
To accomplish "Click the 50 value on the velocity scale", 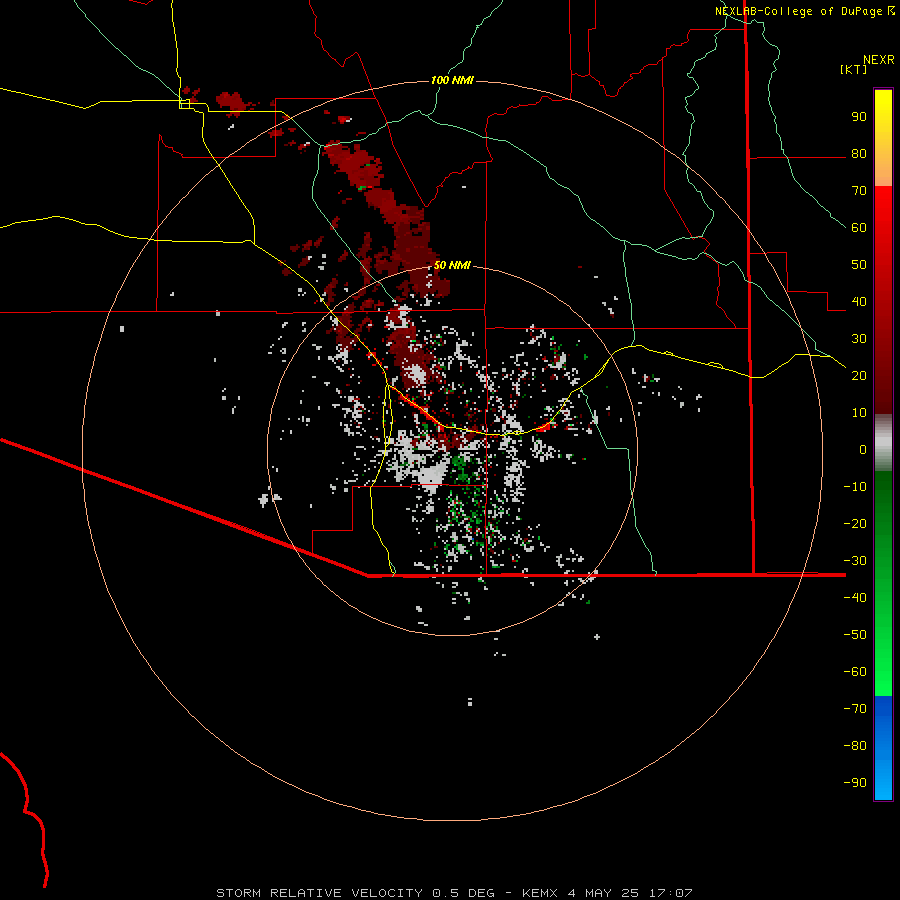I will click(x=859, y=265).
